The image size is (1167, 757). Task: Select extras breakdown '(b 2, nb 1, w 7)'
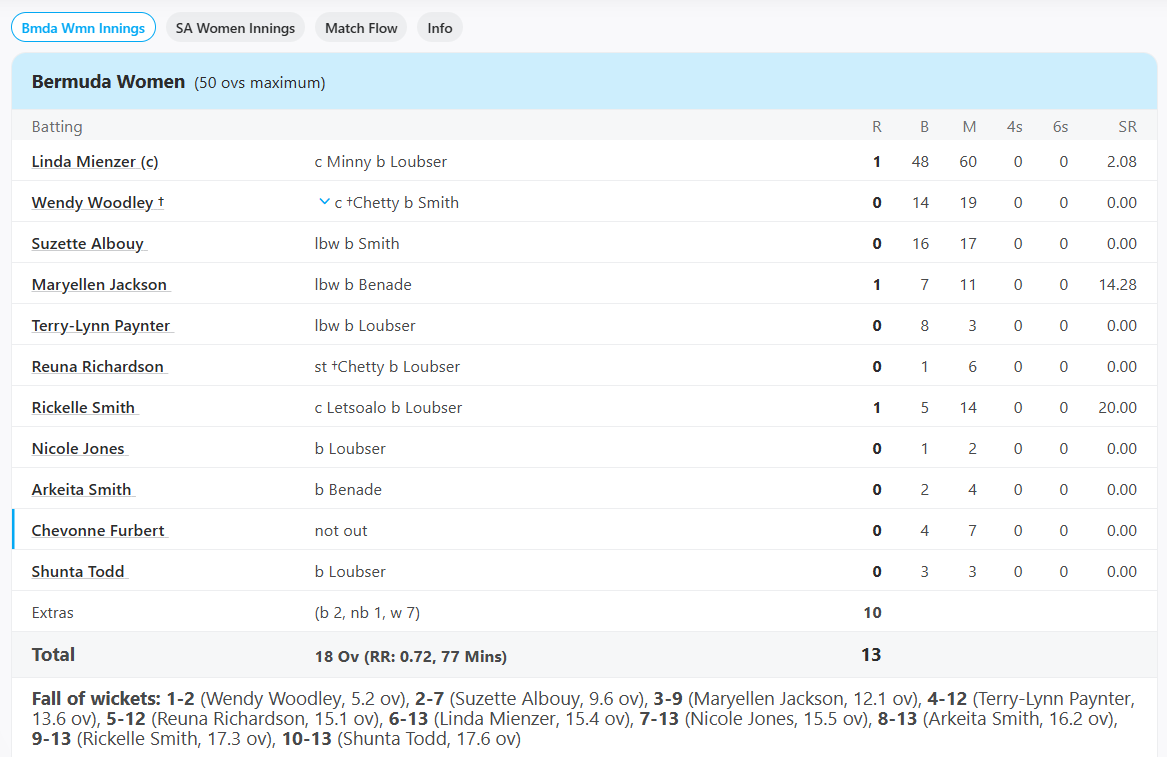pos(367,613)
